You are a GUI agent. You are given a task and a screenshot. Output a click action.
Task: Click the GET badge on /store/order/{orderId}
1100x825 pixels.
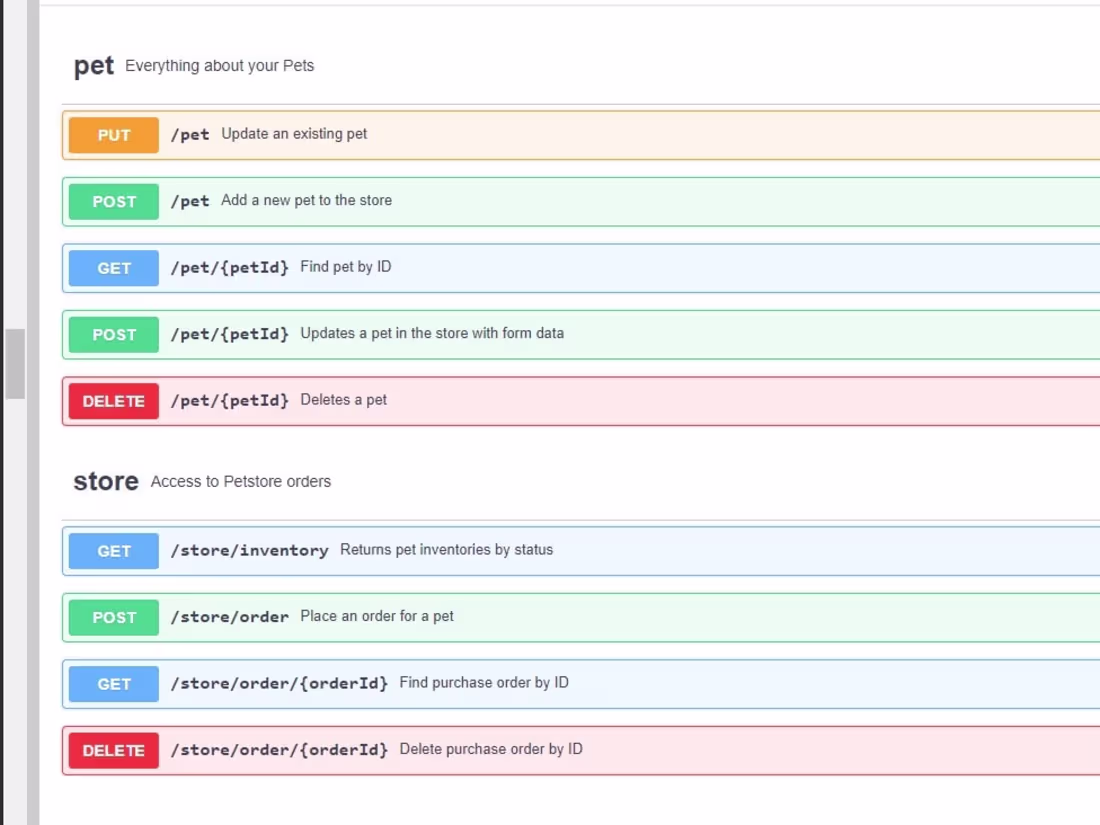pyautogui.click(x=113, y=683)
